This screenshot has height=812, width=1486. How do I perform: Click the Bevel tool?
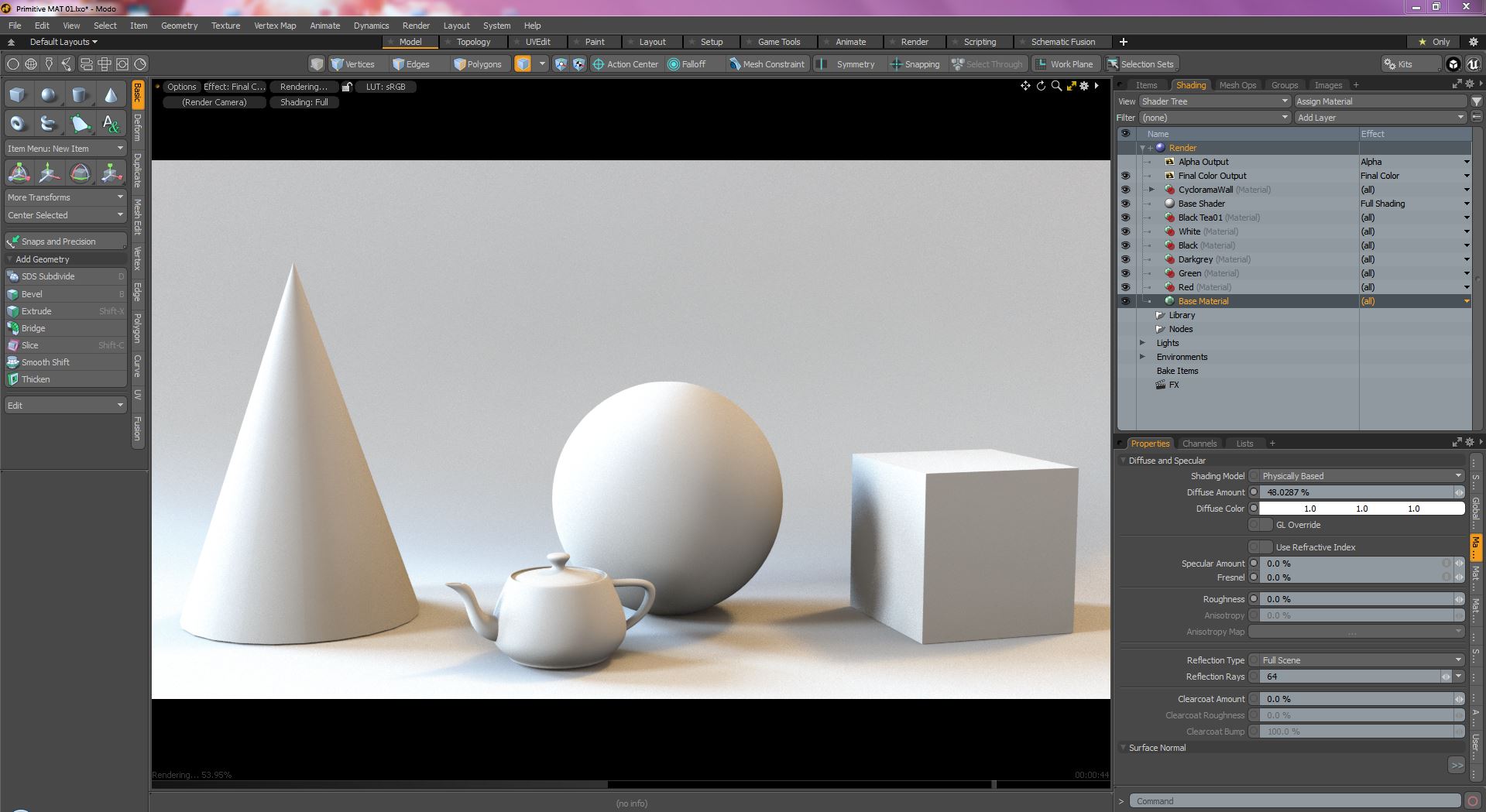coord(32,294)
